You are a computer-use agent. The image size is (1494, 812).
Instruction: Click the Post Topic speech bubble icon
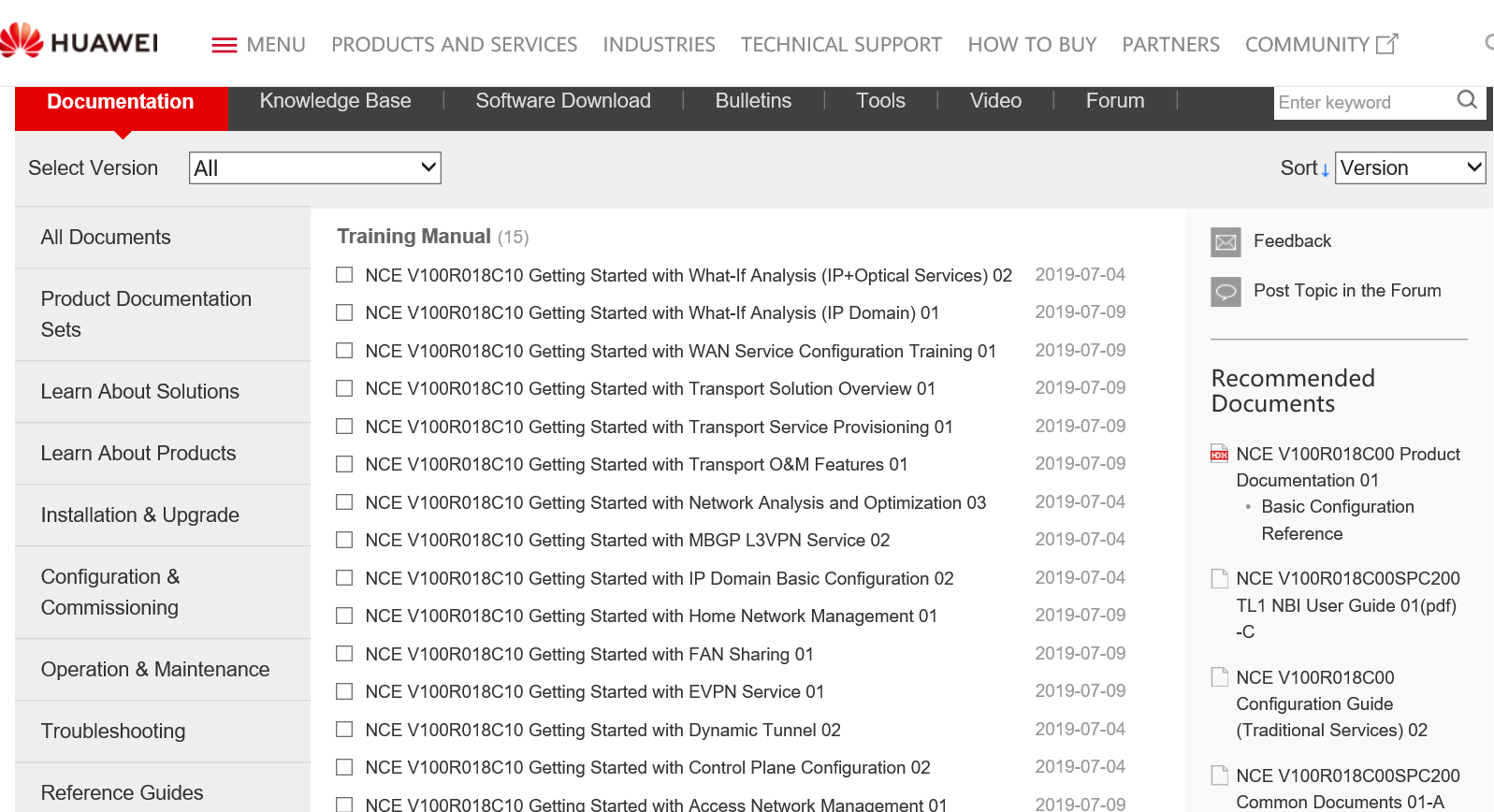click(x=1226, y=292)
